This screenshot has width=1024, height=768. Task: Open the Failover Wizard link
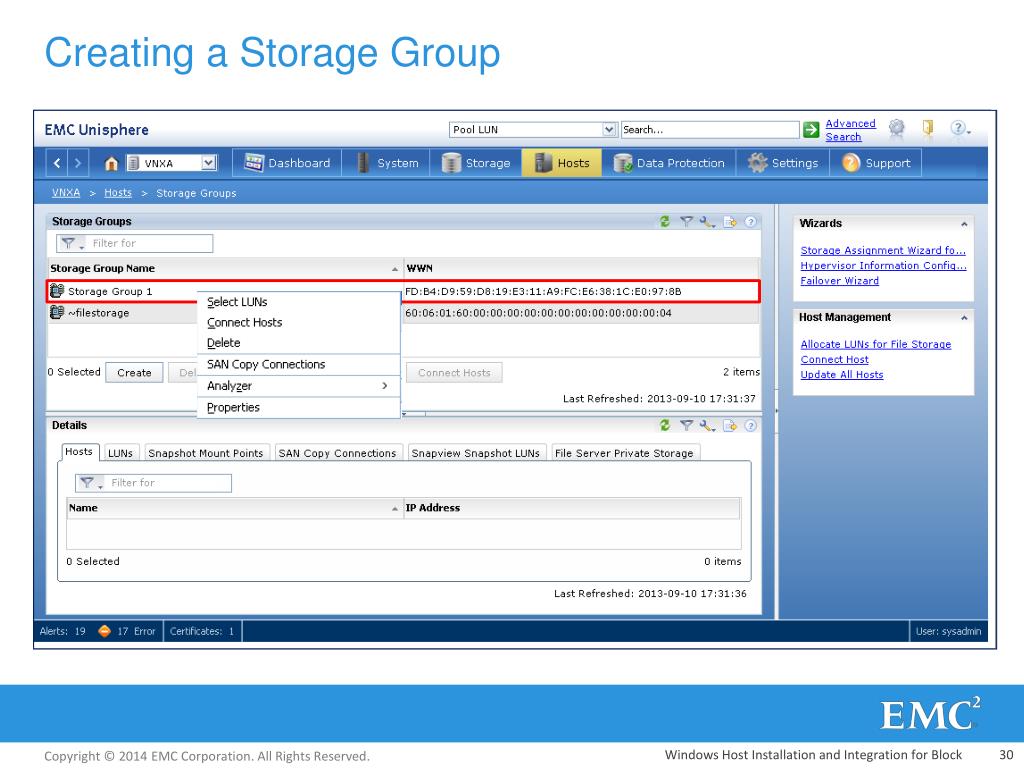coord(839,281)
